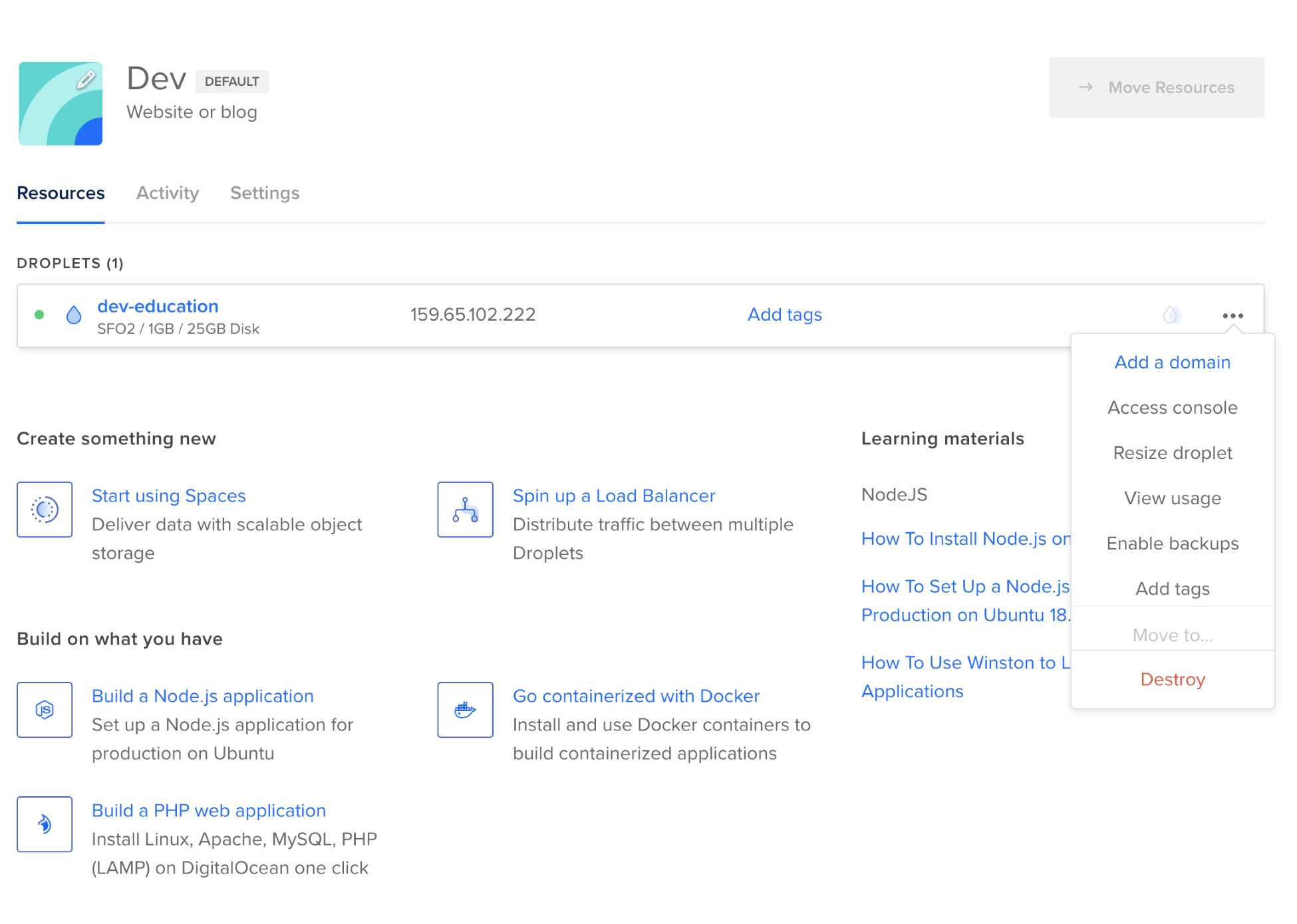Click the PHP web application icon box
The width and height of the screenshot is (1297, 924).
click(x=45, y=824)
